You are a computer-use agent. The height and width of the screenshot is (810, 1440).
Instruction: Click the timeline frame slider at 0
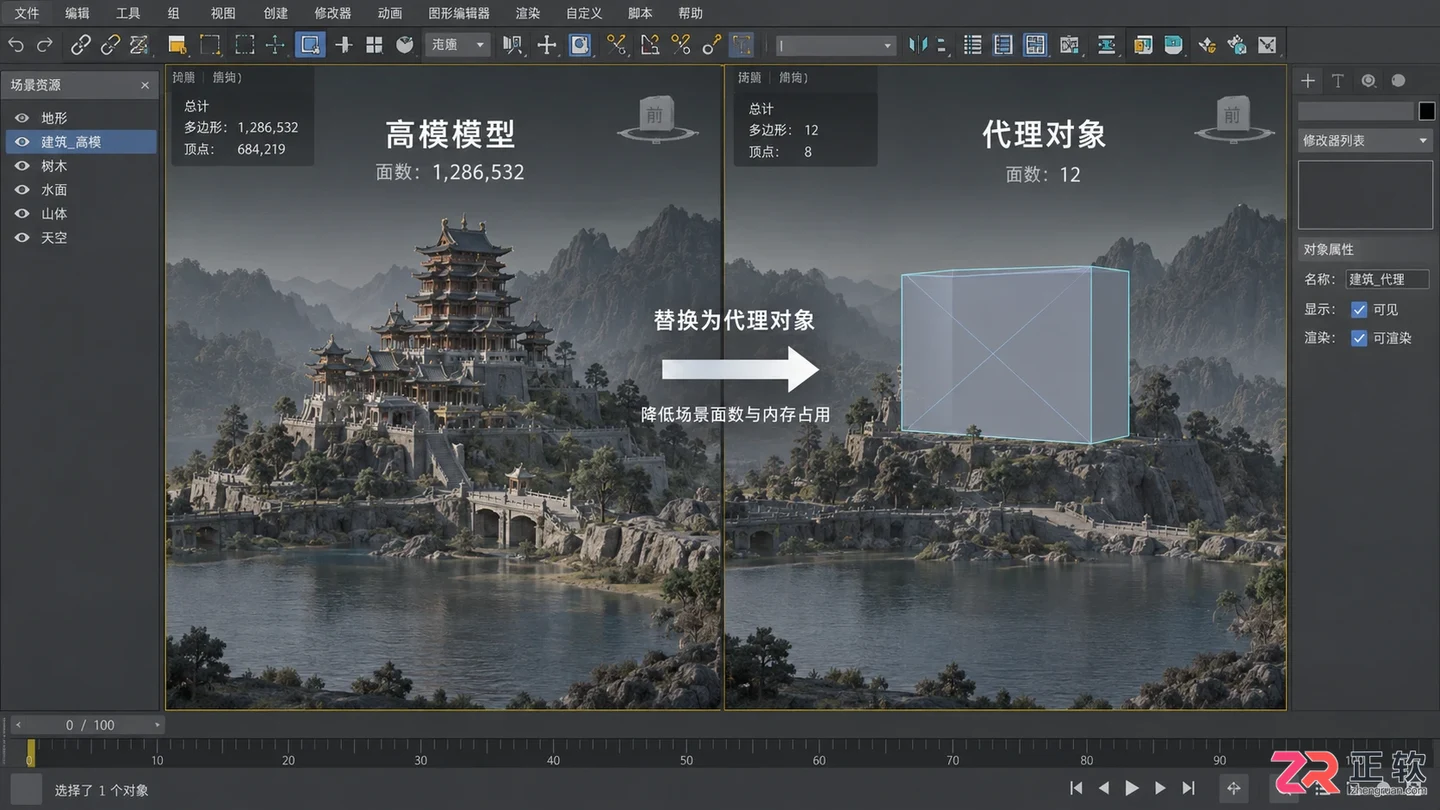click(x=31, y=753)
